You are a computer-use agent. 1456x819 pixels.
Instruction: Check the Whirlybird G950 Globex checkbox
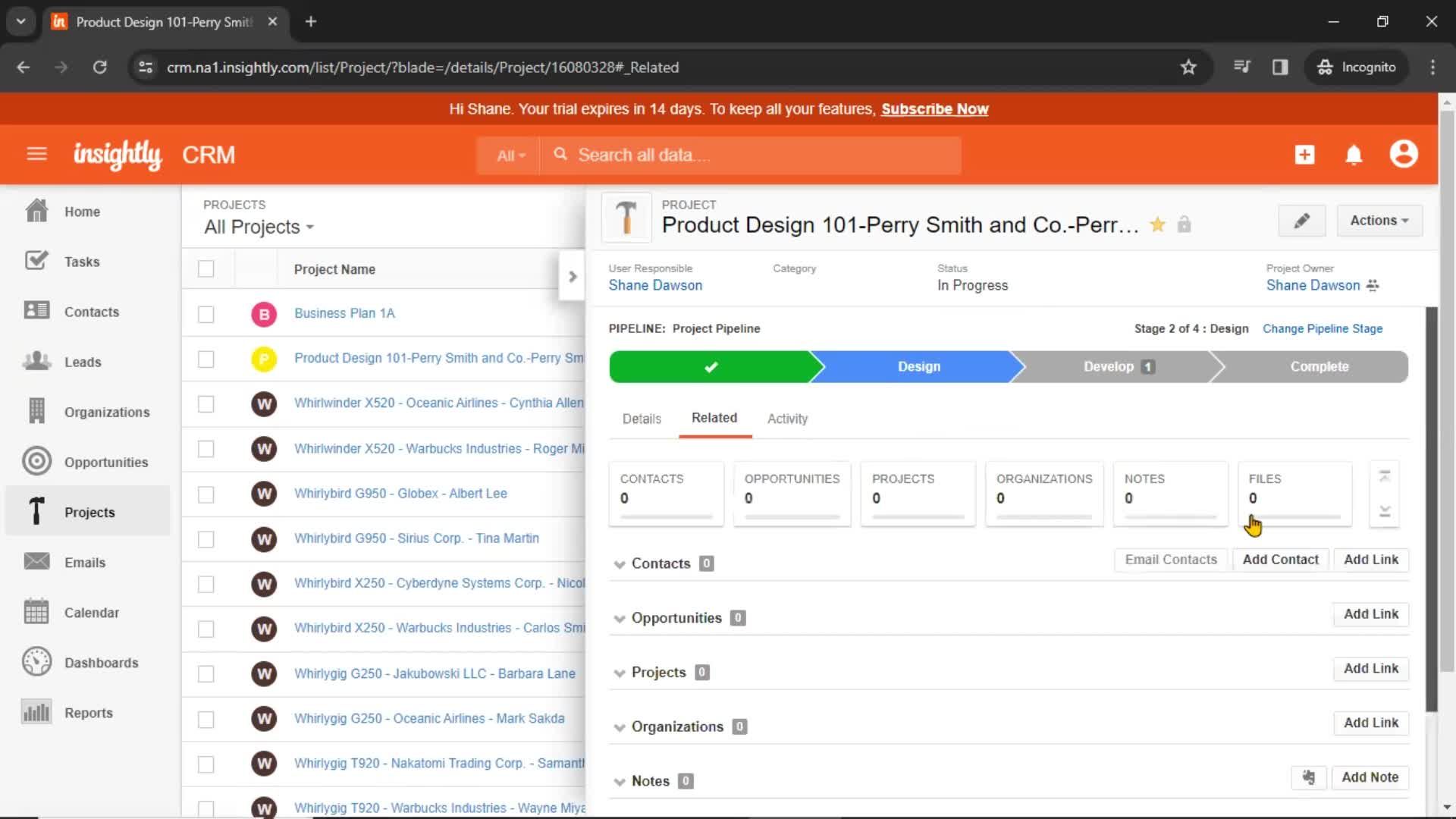[206, 494]
